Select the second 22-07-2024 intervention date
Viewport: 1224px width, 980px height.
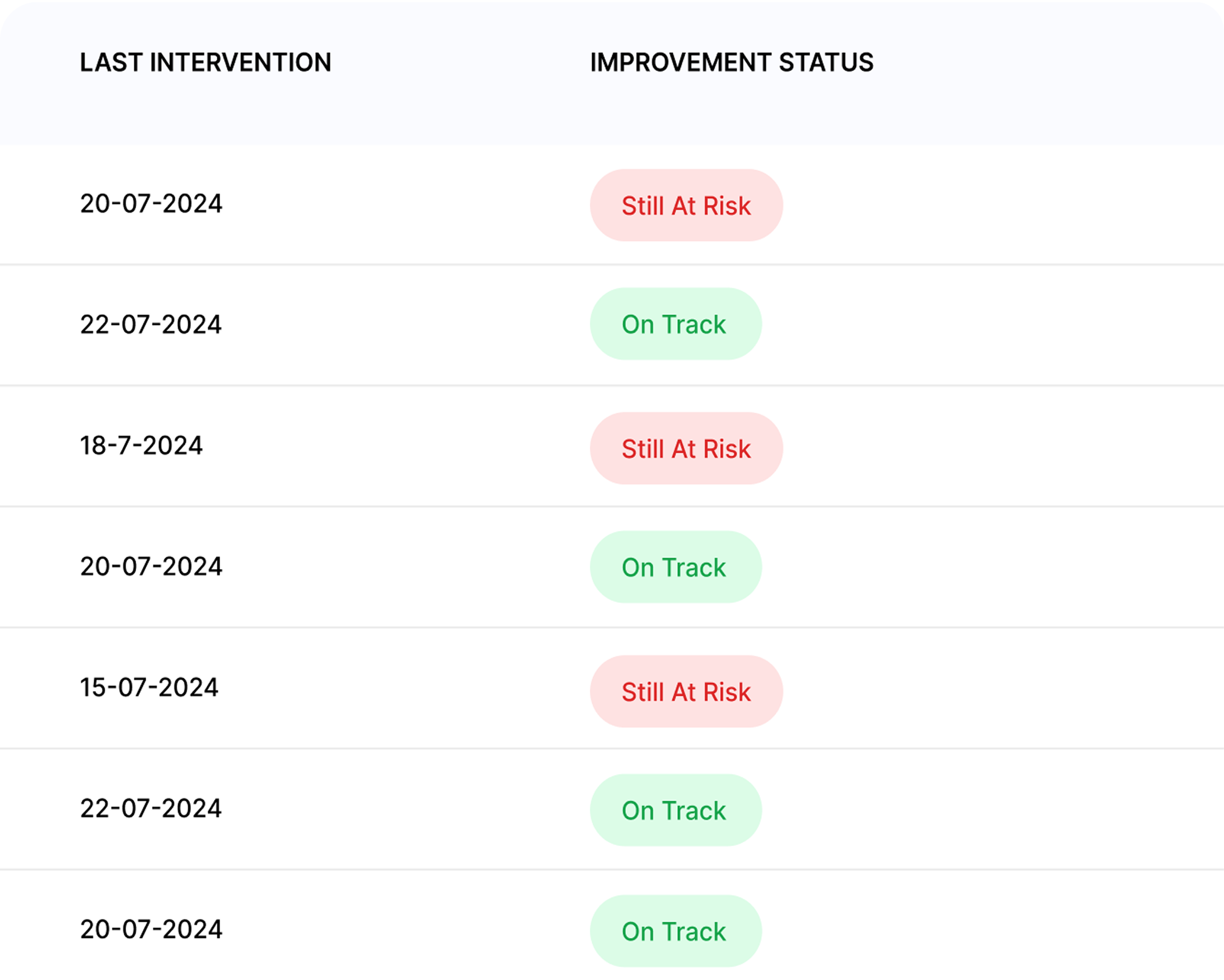click(151, 809)
